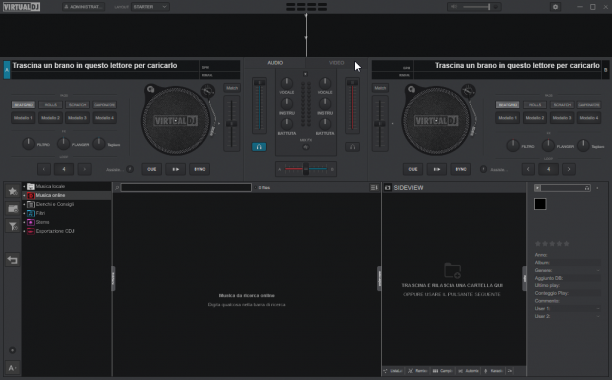Click right deck Match button
This screenshot has height=380, width=612.
pos(380,88)
